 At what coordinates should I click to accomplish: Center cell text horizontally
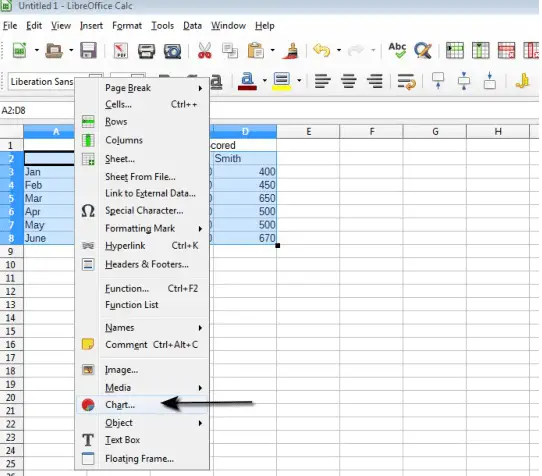(349, 82)
